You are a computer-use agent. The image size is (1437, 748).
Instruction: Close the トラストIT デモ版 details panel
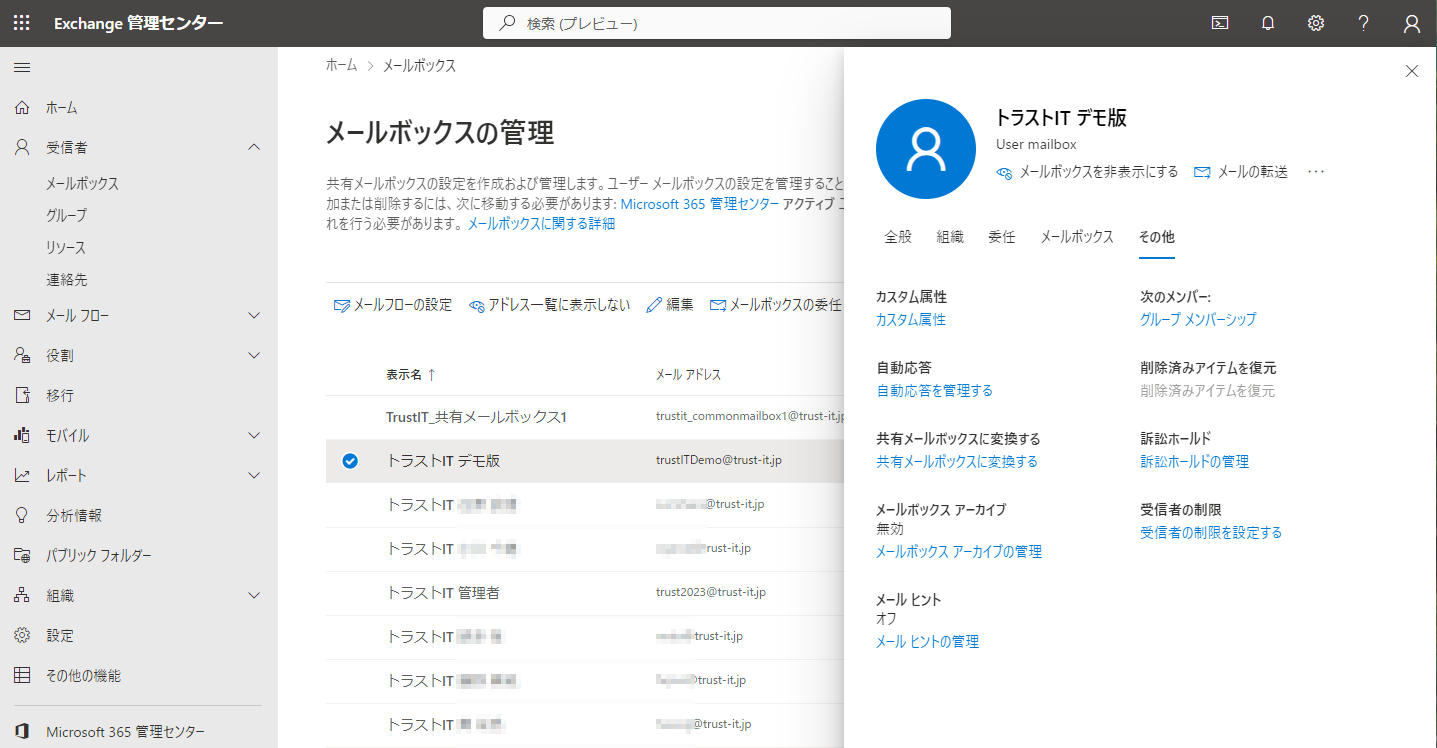coord(1412,71)
